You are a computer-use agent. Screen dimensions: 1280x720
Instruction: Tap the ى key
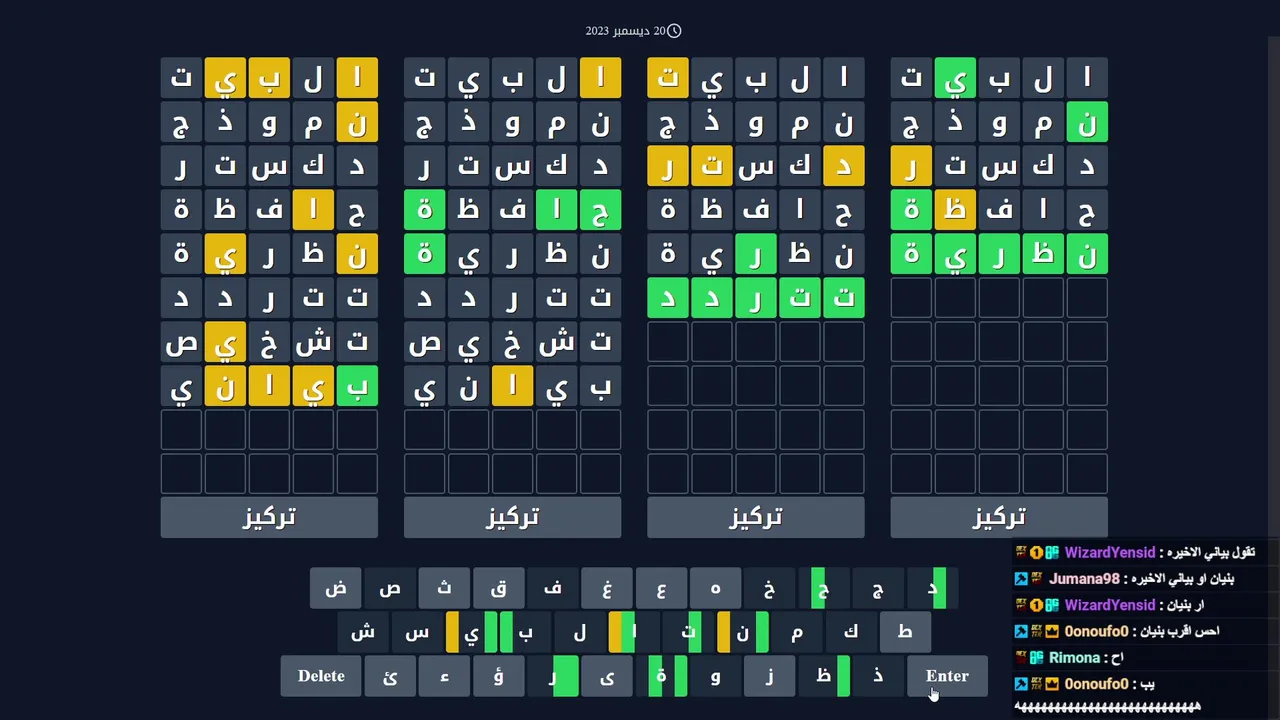(606, 676)
